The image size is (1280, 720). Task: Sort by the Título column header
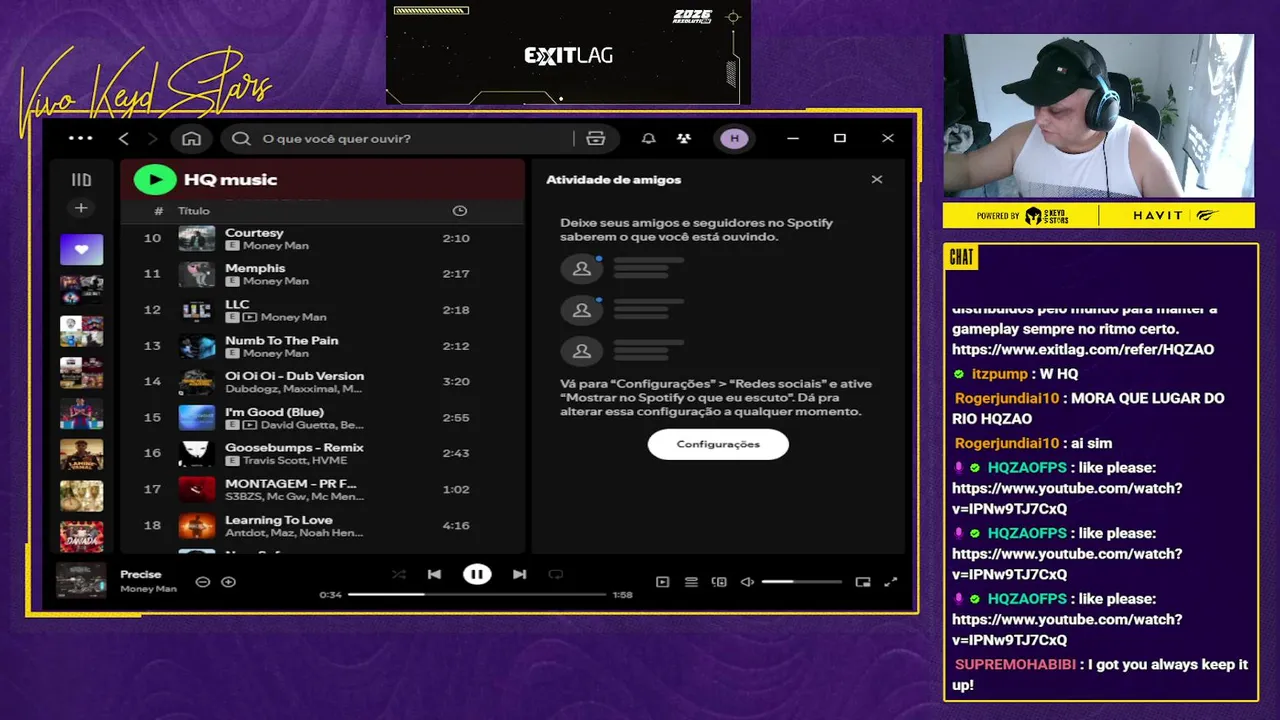coord(194,211)
